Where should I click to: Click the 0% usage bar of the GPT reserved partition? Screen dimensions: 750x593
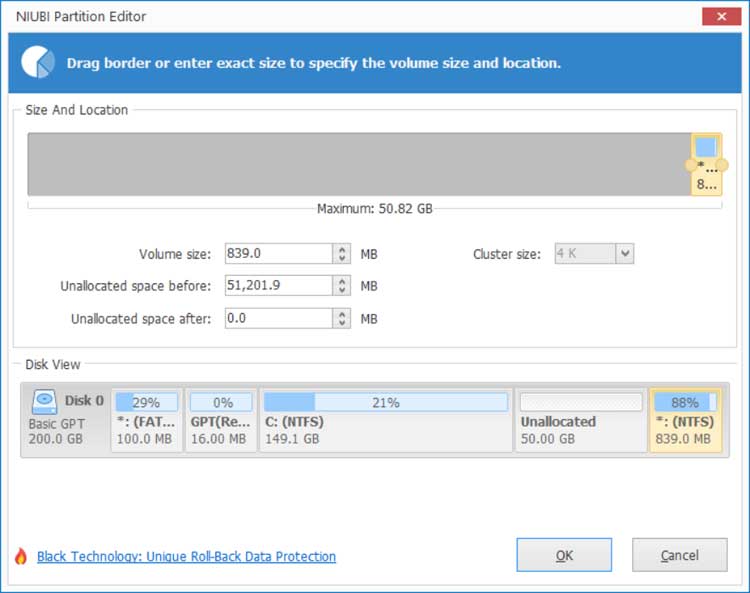coord(221,402)
